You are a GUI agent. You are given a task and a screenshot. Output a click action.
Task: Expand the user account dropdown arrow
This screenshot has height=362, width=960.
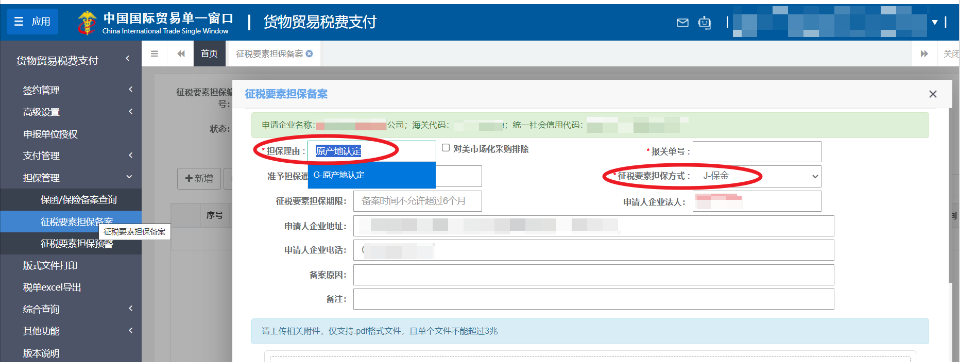(935, 22)
